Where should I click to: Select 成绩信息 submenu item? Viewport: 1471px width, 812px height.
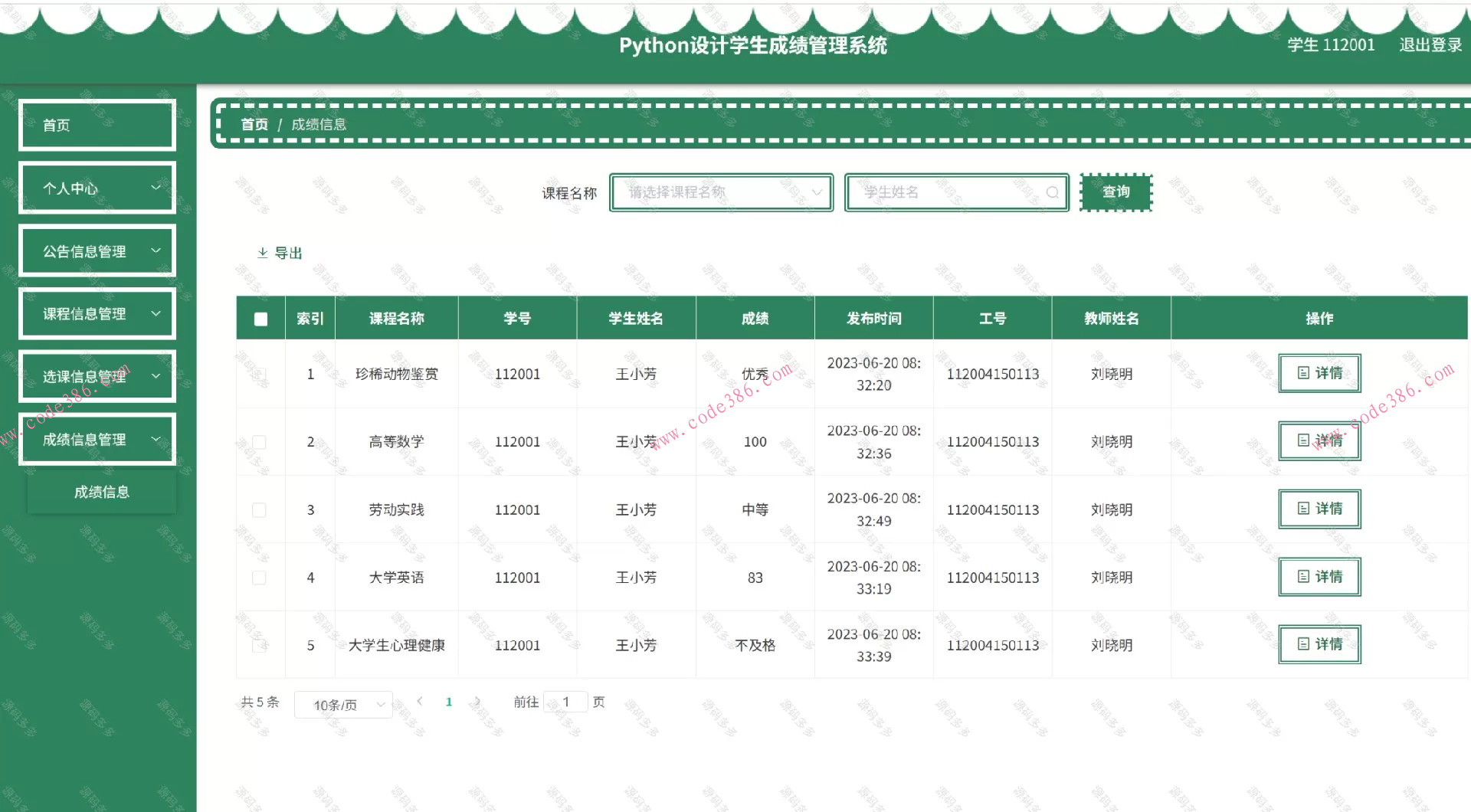pos(102,491)
